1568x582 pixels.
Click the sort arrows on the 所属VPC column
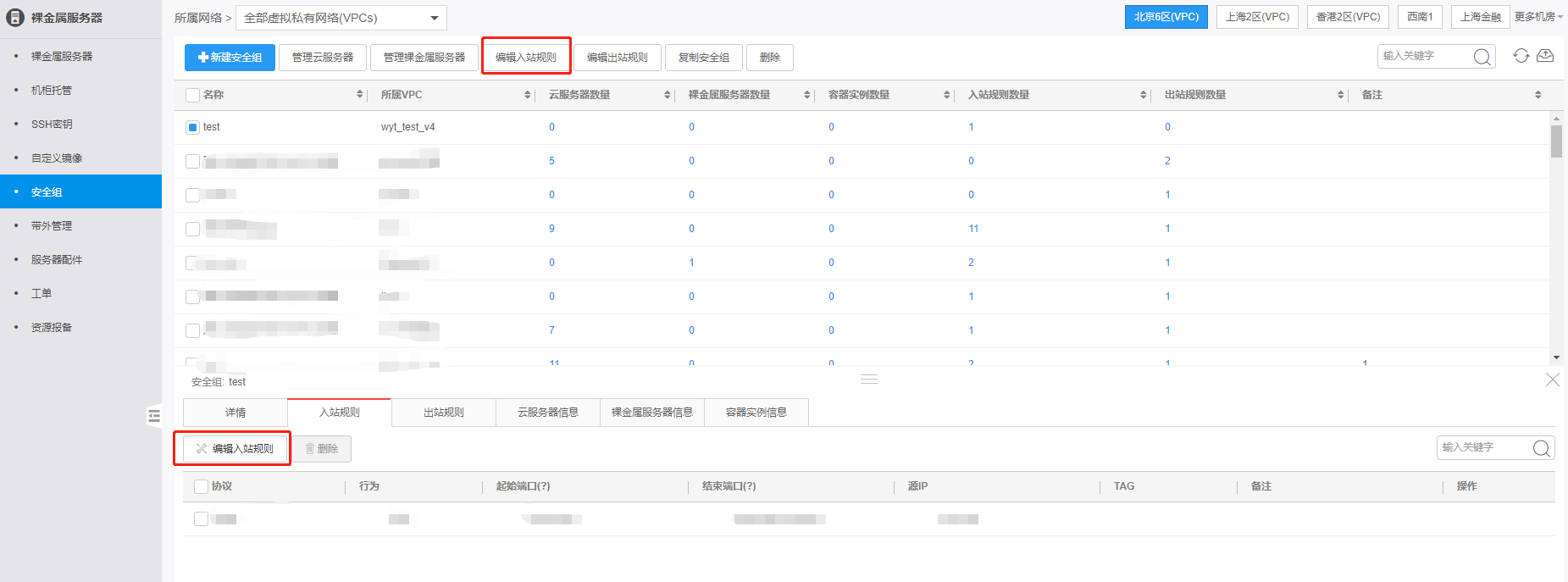coord(528,95)
